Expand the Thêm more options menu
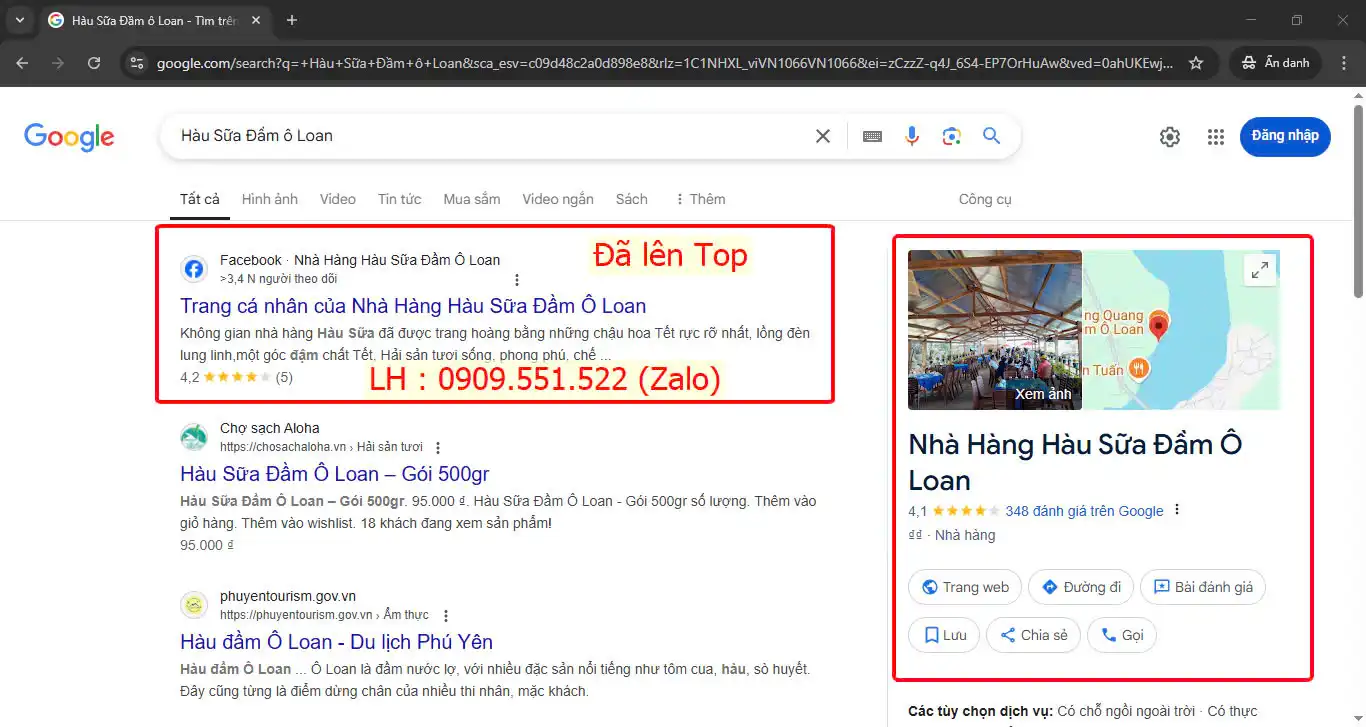1366x727 pixels. 700,199
